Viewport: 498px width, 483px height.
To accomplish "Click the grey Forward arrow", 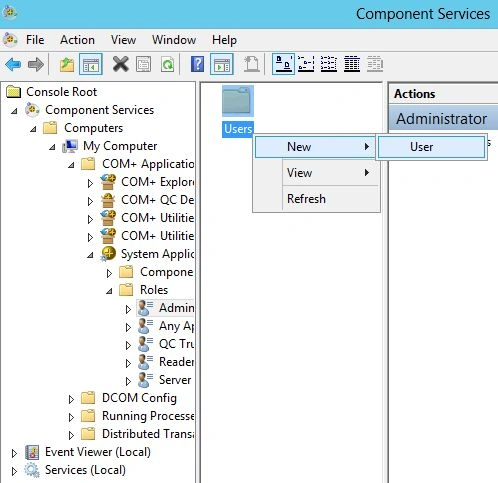I will 36,64.
